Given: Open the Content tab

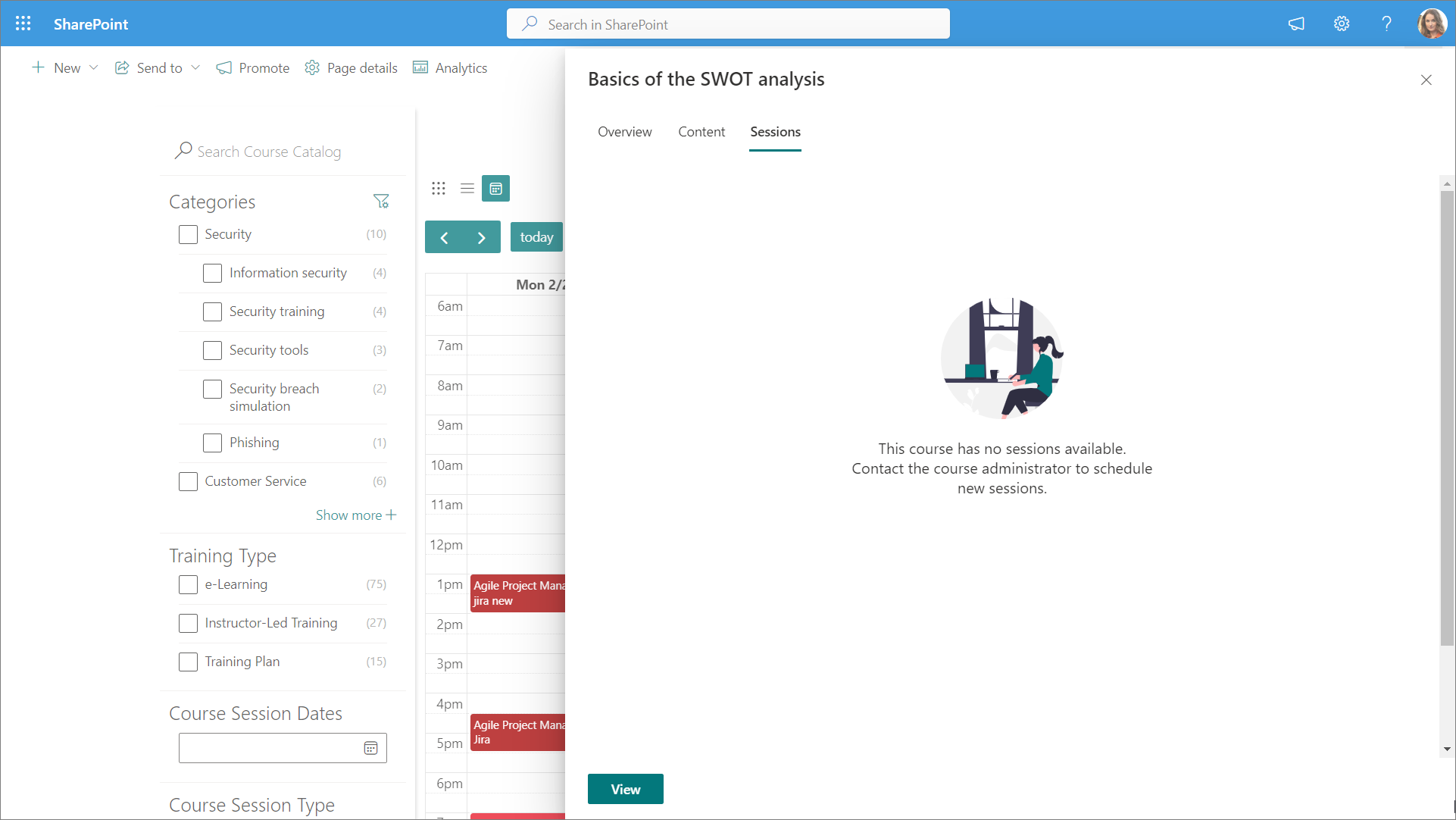Looking at the screenshot, I should coord(701,132).
